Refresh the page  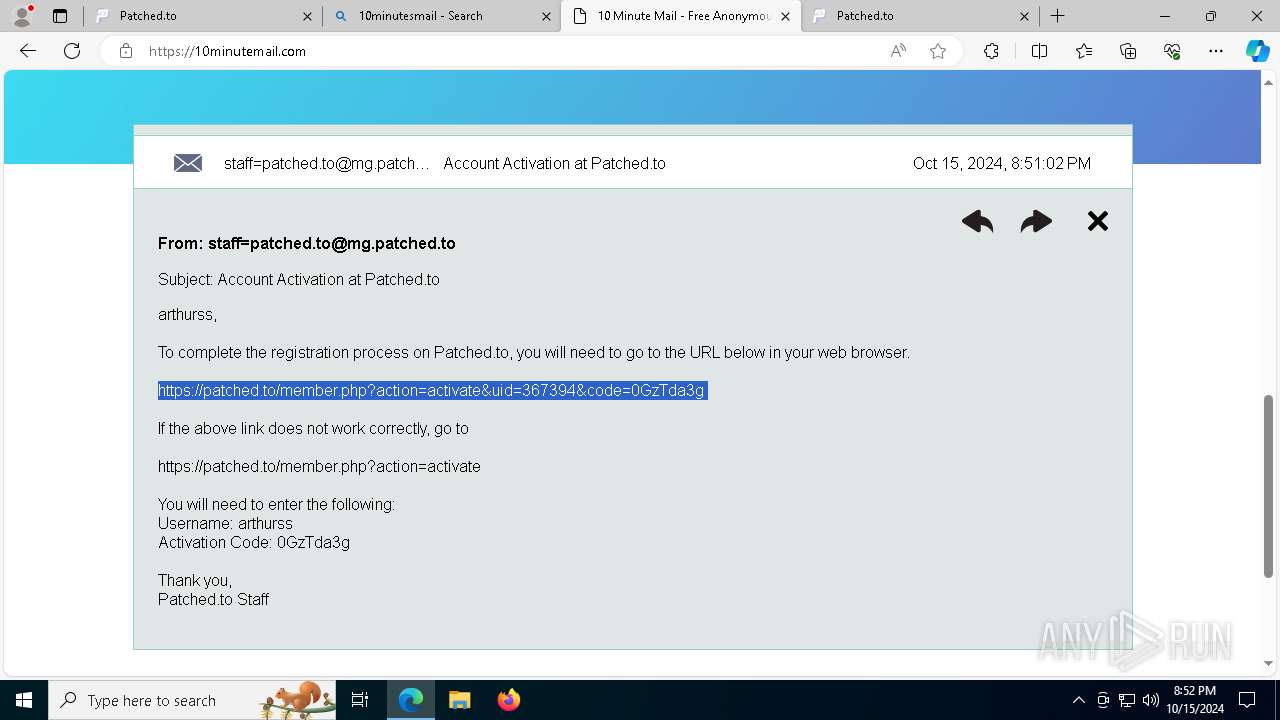(x=72, y=51)
